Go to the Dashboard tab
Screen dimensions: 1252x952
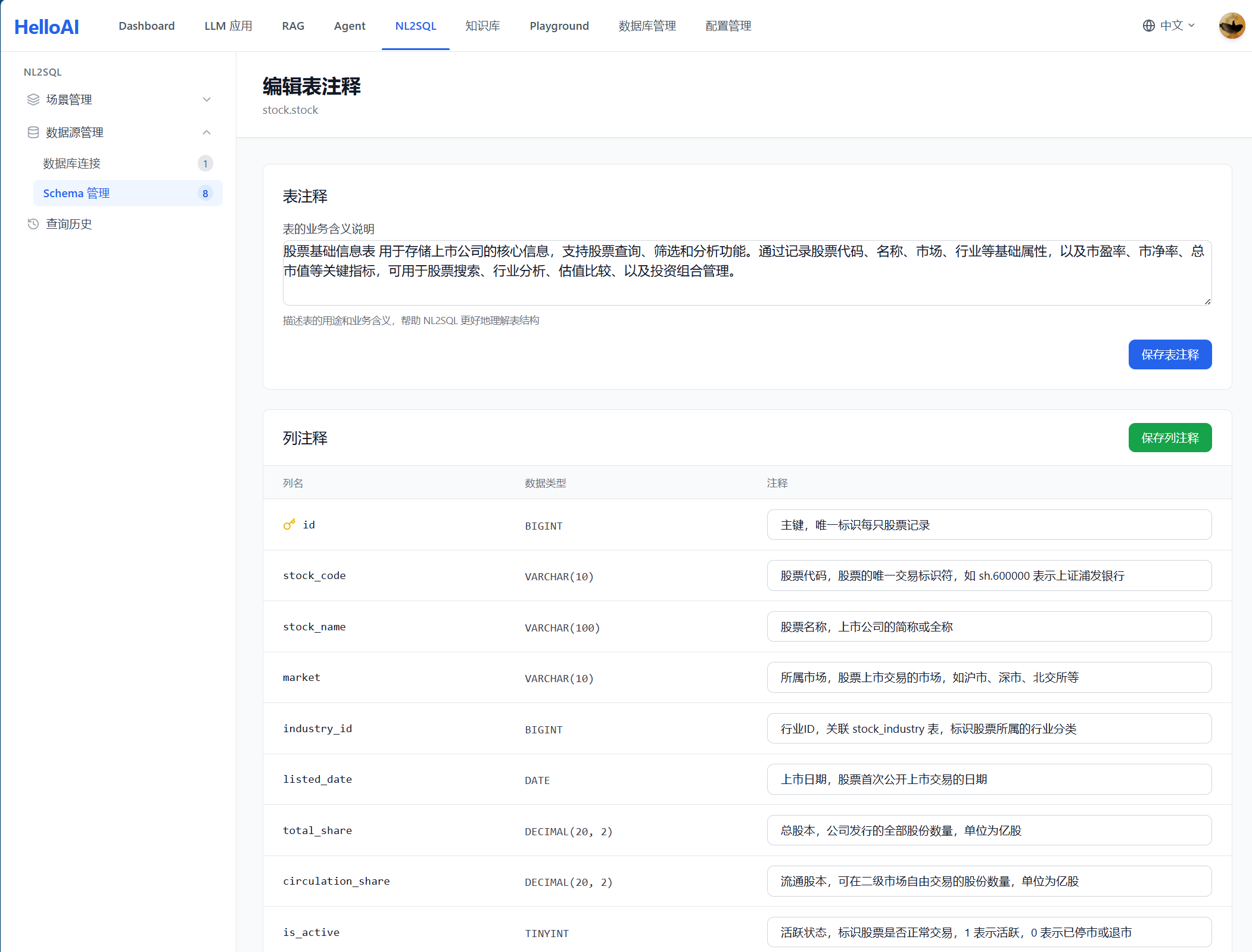point(147,26)
